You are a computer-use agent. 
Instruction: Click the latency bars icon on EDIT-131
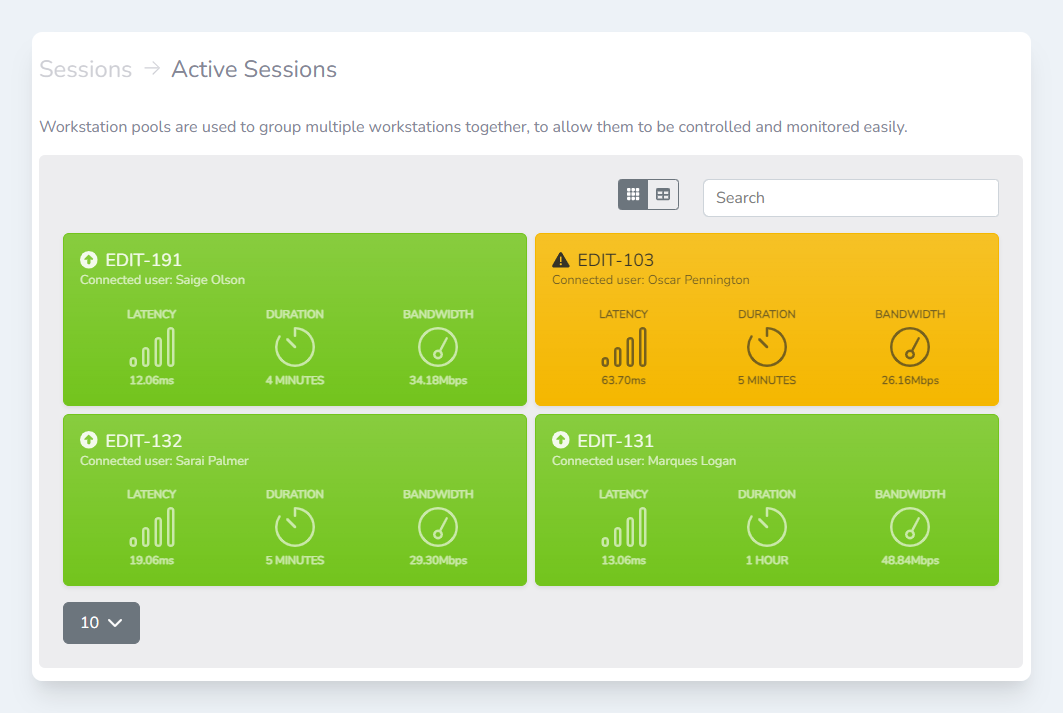coord(624,527)
